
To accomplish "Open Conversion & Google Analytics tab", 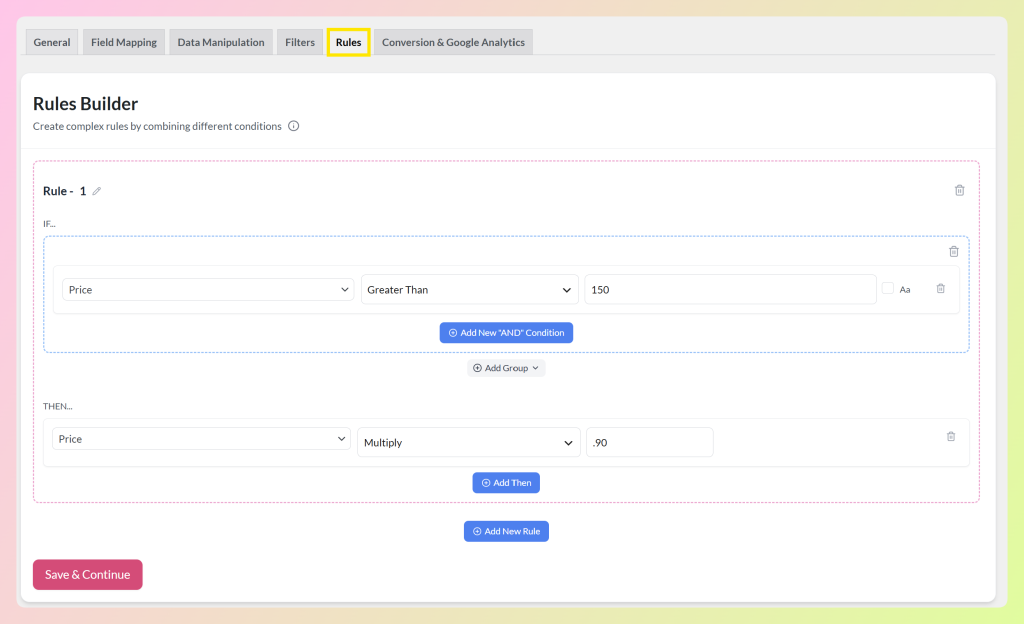I will [x=453, y=42].
